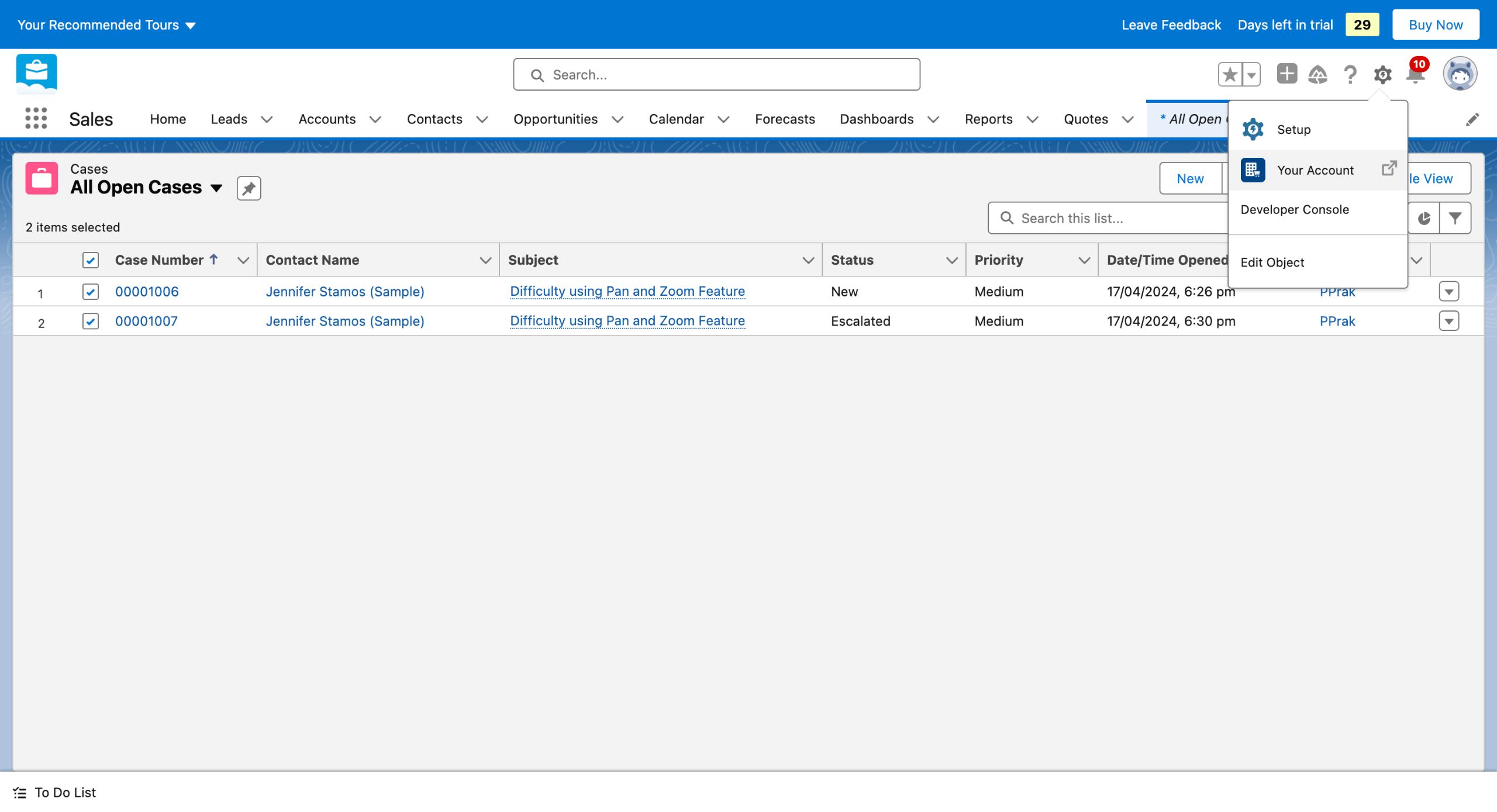Pin the All Open Cases list view
The image size is (1497, 812).
(x=249, y=188)
